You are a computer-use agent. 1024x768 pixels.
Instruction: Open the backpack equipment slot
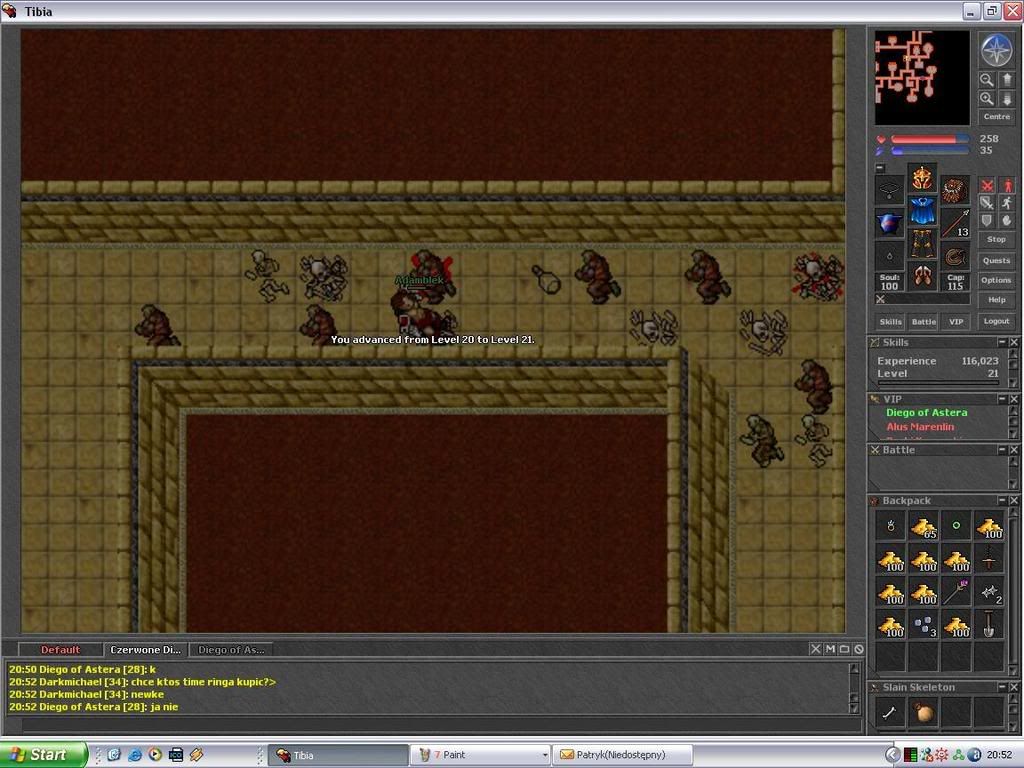tap(955, 189)
